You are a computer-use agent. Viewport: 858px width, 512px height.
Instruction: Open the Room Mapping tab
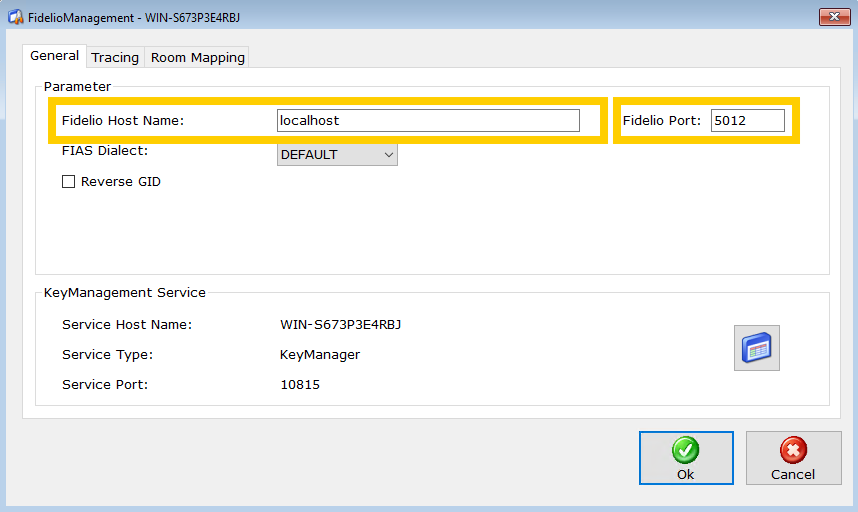pyautogui.click(x=197, y=58)
